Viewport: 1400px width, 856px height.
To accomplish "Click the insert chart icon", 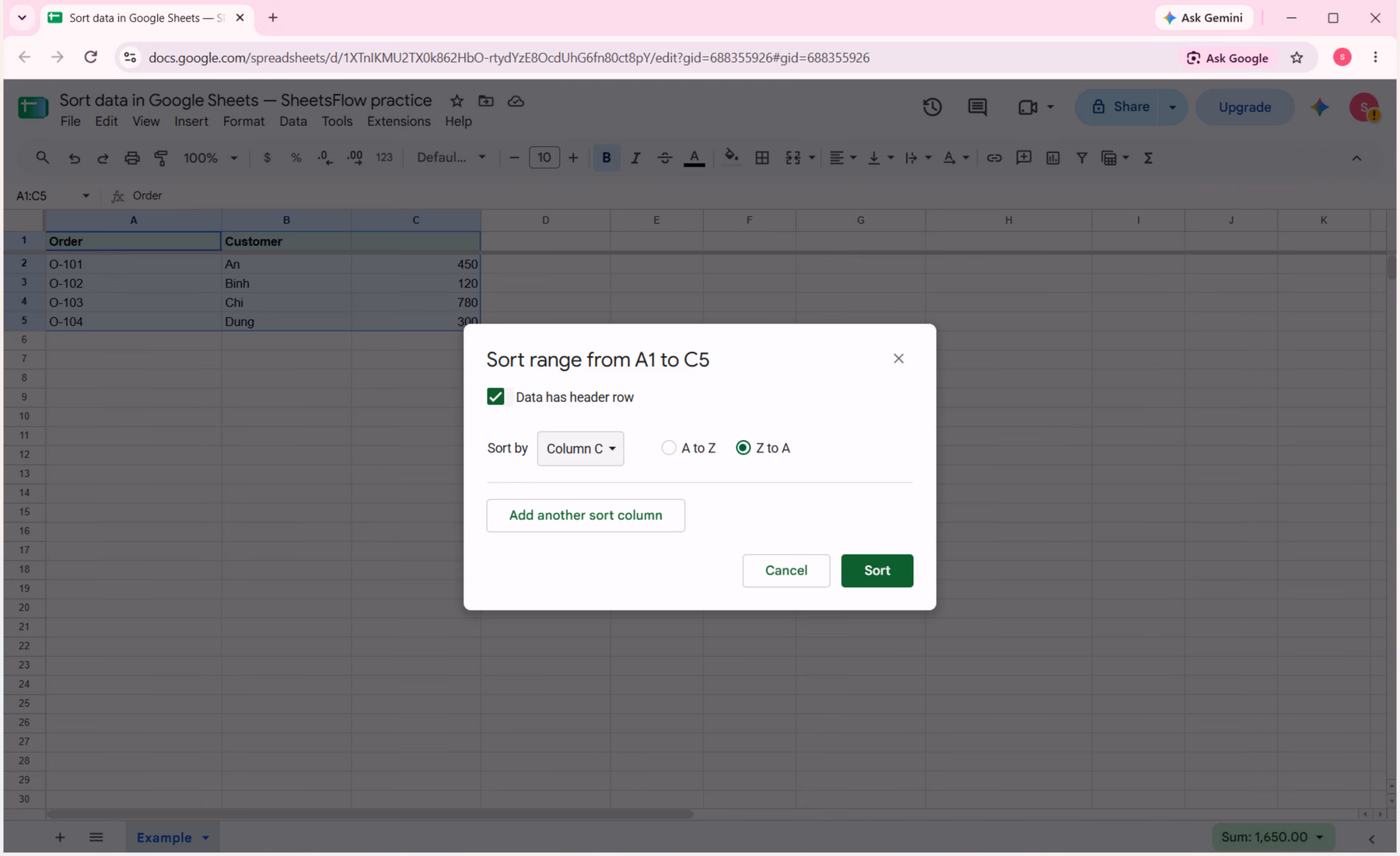I will click(x=1053, y=158).
